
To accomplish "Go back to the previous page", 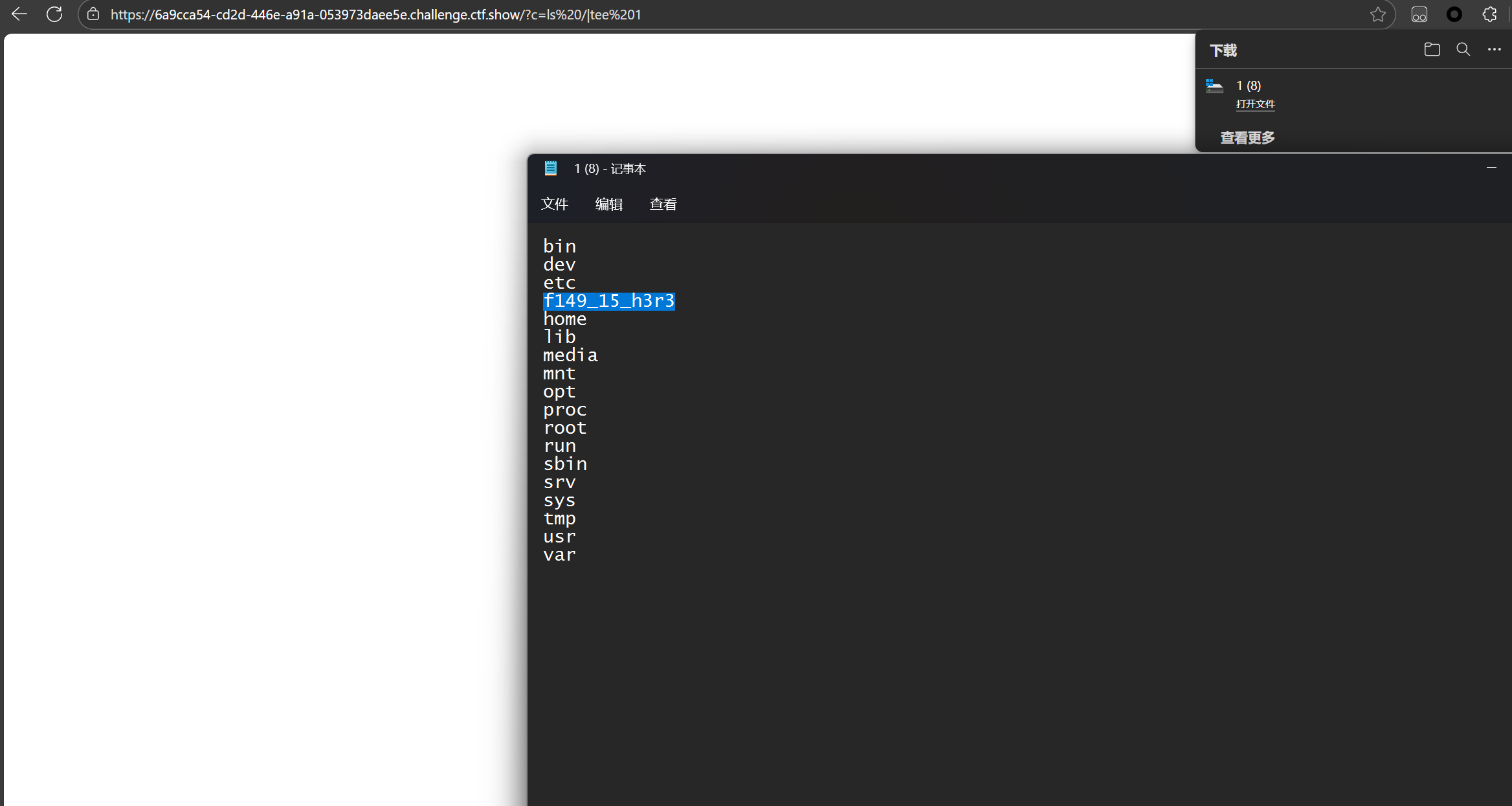I will point(19,14).
